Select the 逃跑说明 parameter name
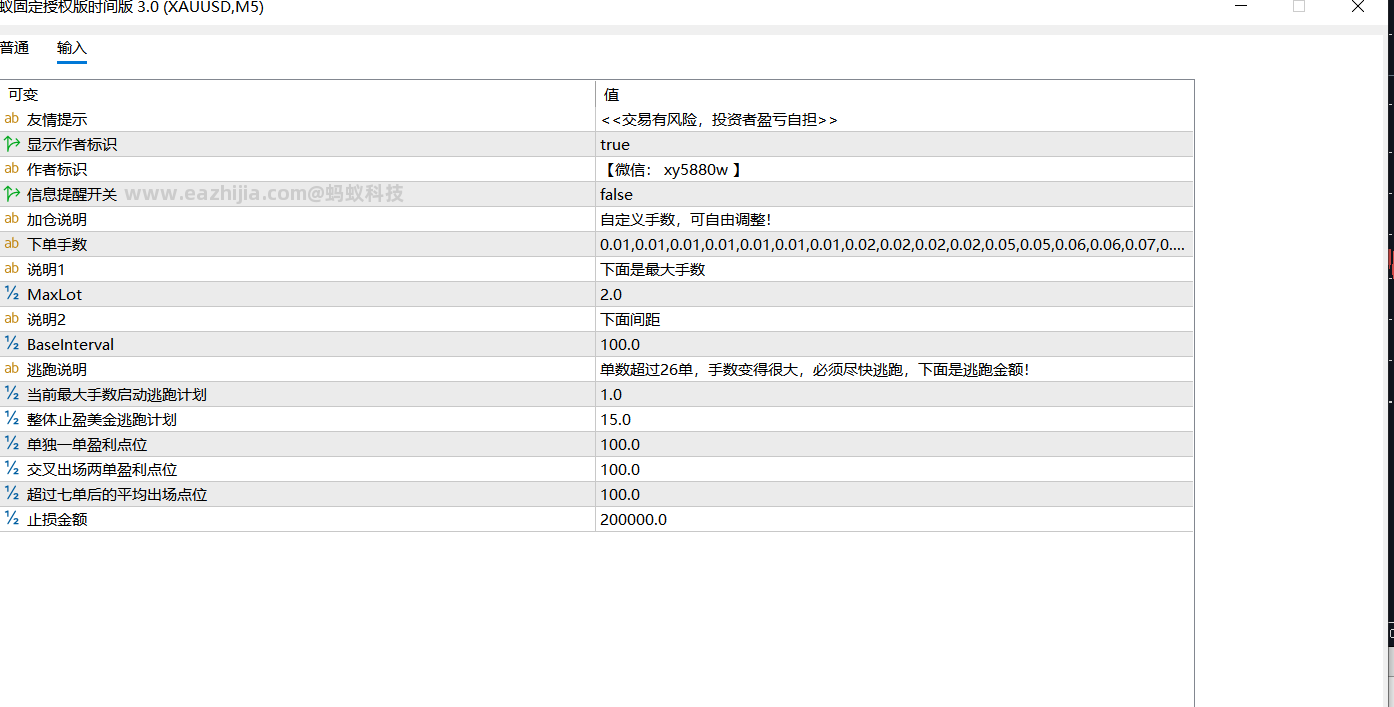The image size is (1394, 707). point(57,369)
